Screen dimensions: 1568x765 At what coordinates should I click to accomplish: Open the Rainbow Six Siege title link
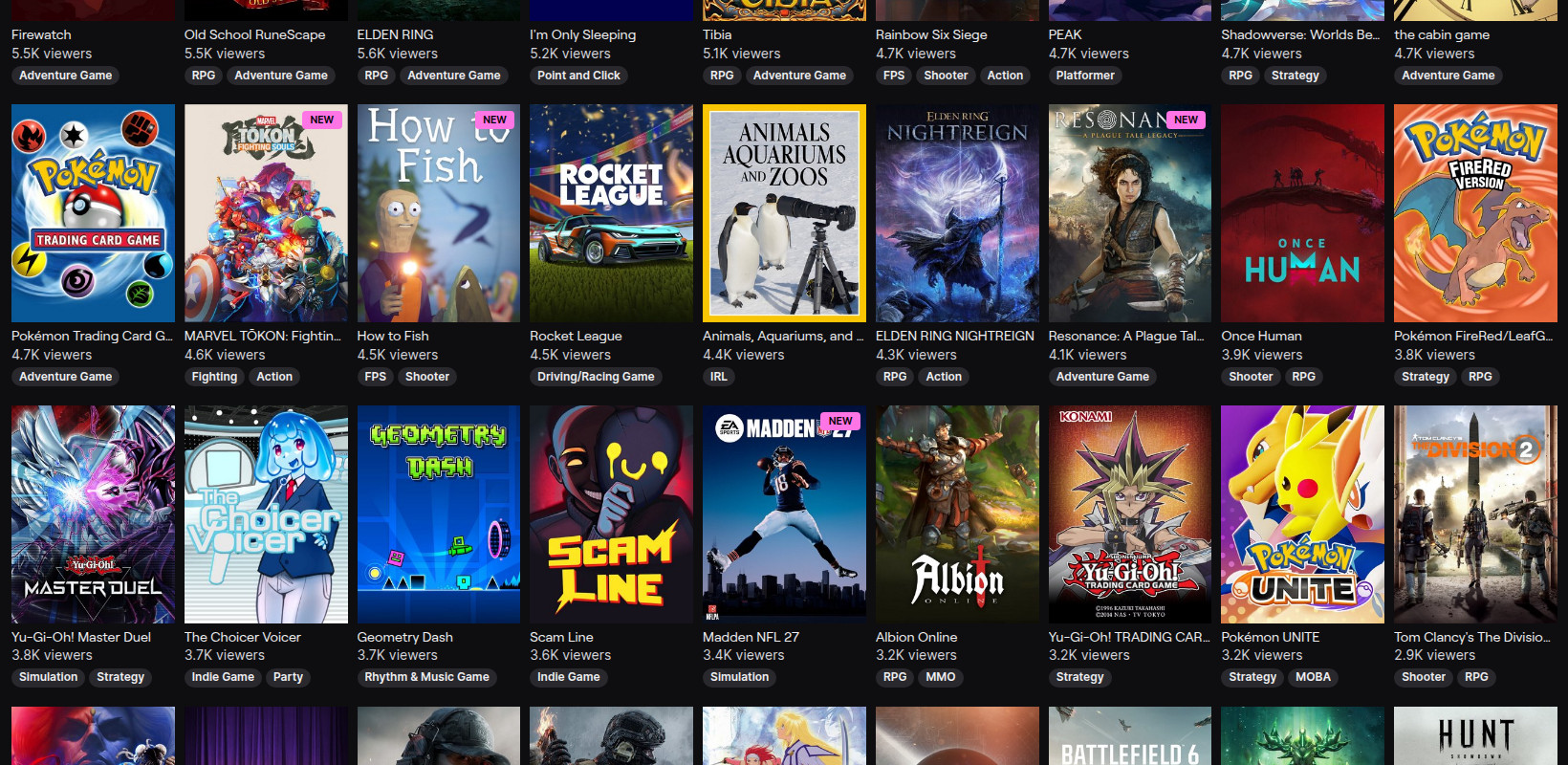click(931, 34)
